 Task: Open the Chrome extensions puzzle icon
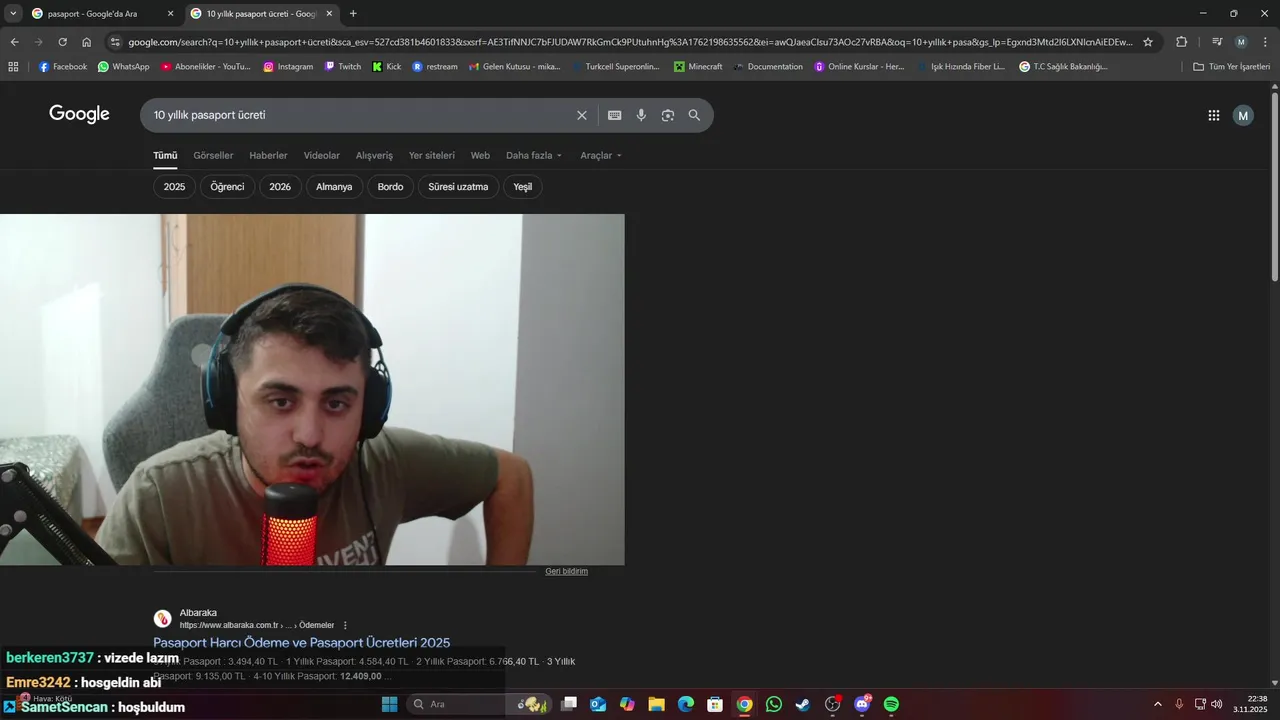click(1181, 42)
